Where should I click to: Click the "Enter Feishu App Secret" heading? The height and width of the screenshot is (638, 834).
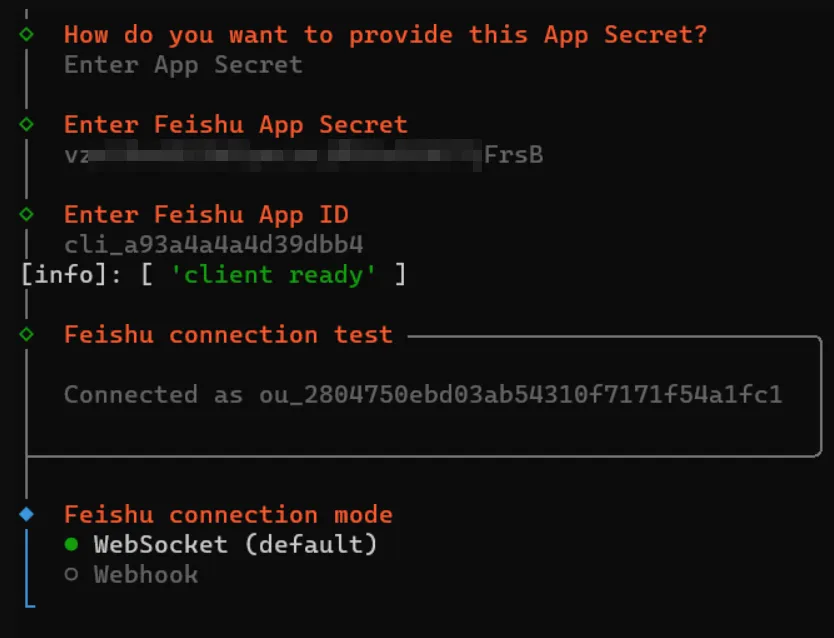(x=235, y=124)
